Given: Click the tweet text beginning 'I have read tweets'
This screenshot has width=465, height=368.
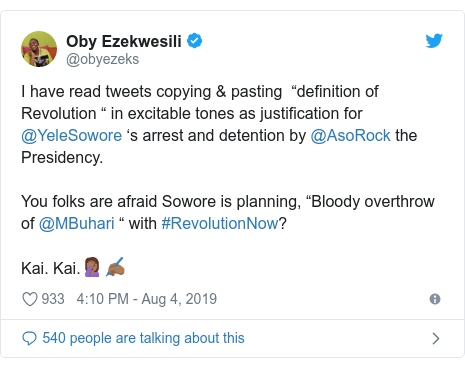Looking at the screenshot, I should [219, 124].
